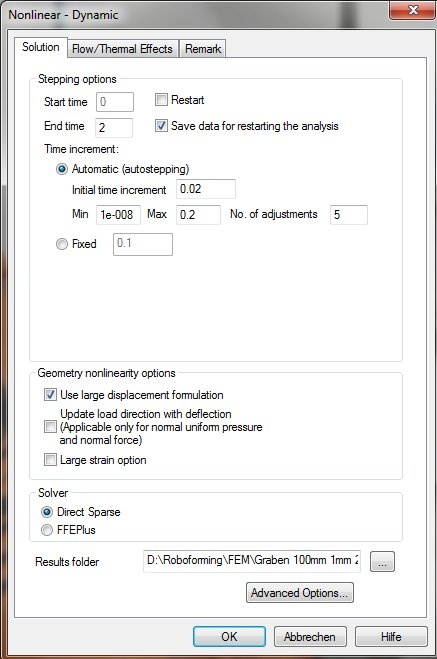The image size is (437, 659).
Task: Click the Max time increment field
Action: coord(198,215)
